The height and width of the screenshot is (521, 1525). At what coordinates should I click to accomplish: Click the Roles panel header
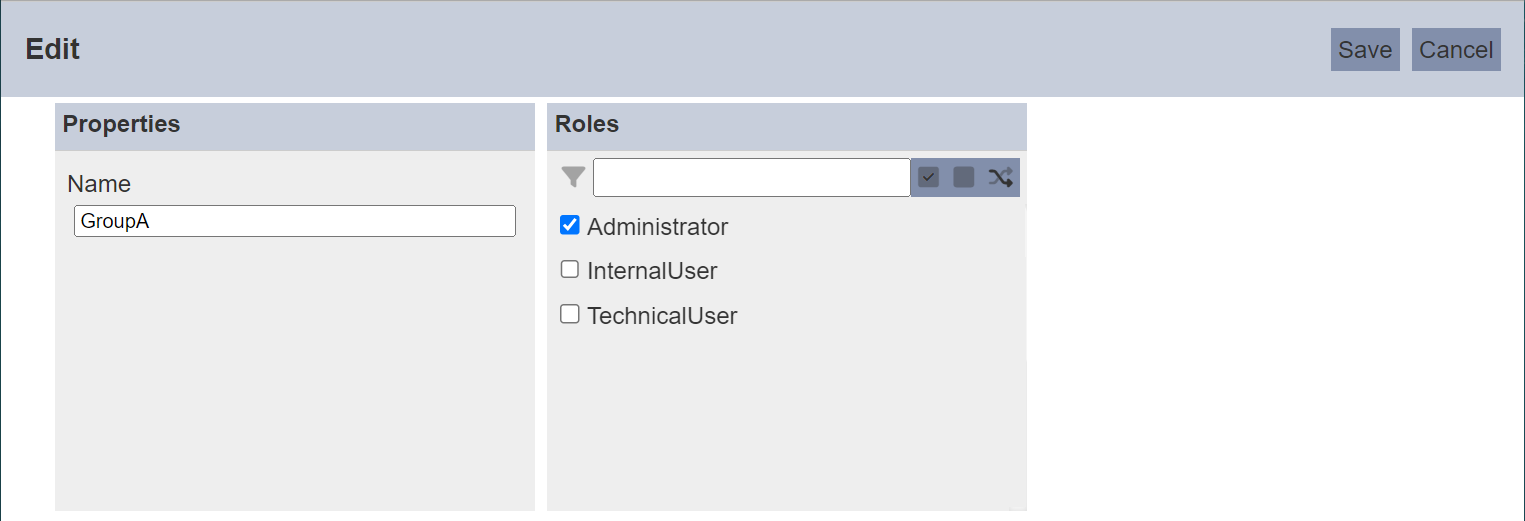coord(787,125)
